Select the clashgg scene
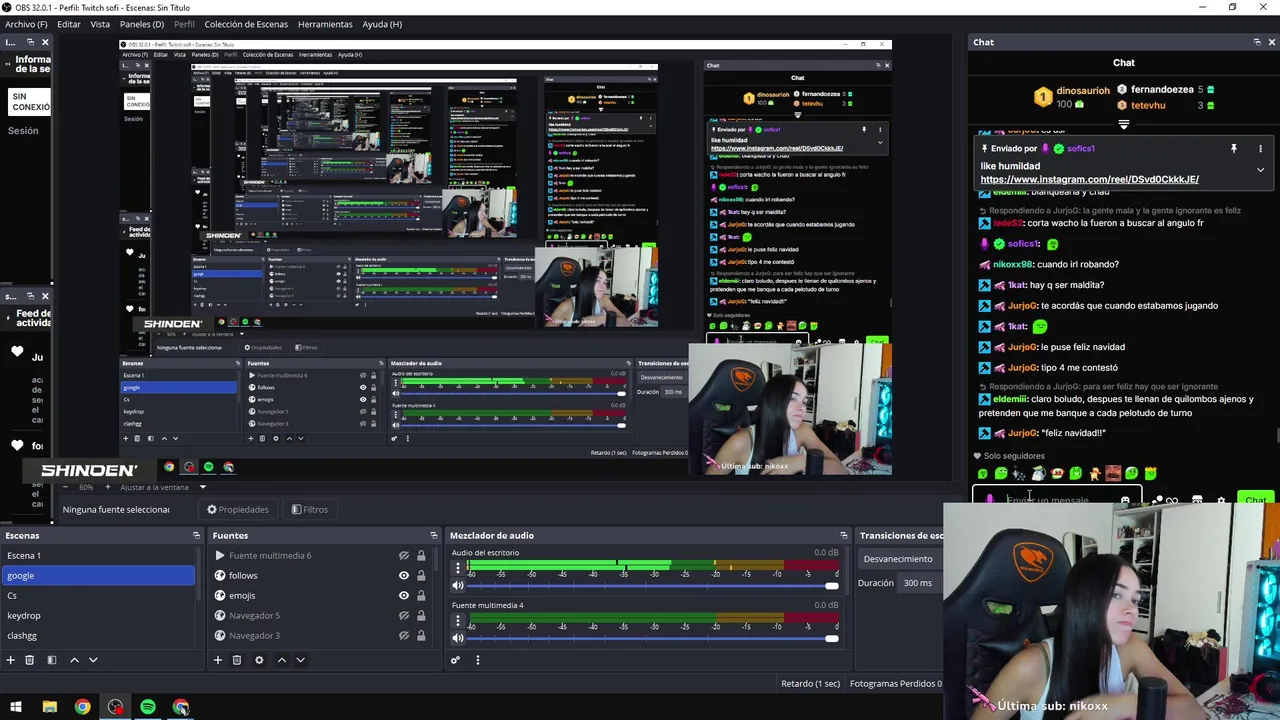This screenshot has width=1280, height=720. (98, 636)
